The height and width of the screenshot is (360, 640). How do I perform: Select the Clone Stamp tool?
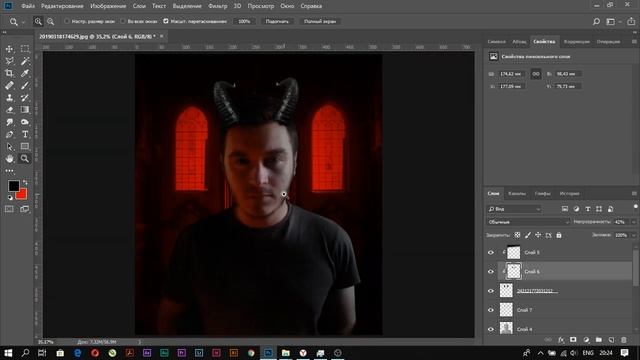coord(9,98)
